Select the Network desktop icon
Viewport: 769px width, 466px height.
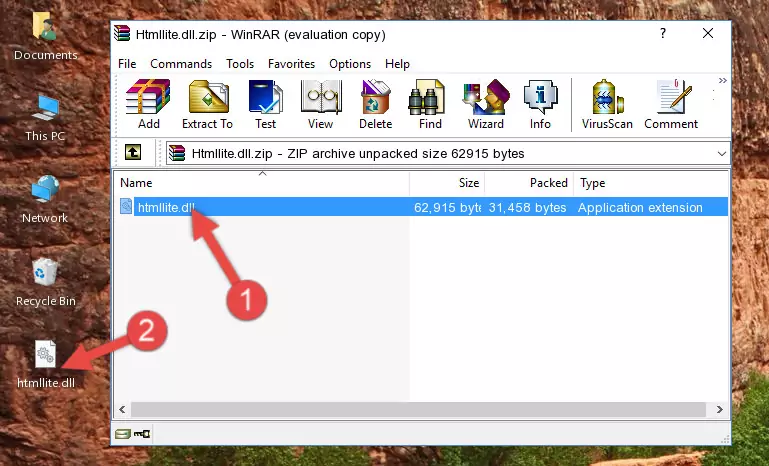point(45,200)
